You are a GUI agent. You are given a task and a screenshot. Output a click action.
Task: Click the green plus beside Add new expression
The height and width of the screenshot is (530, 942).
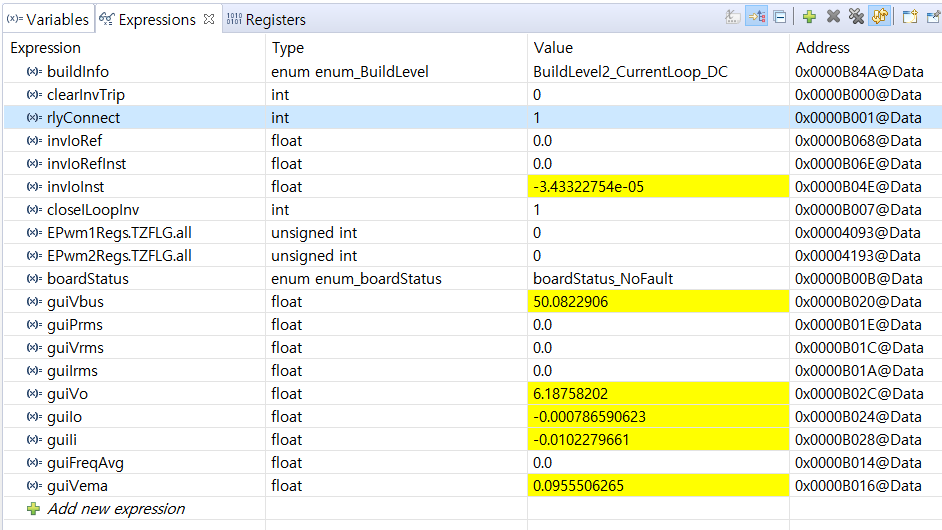(35, 509)
